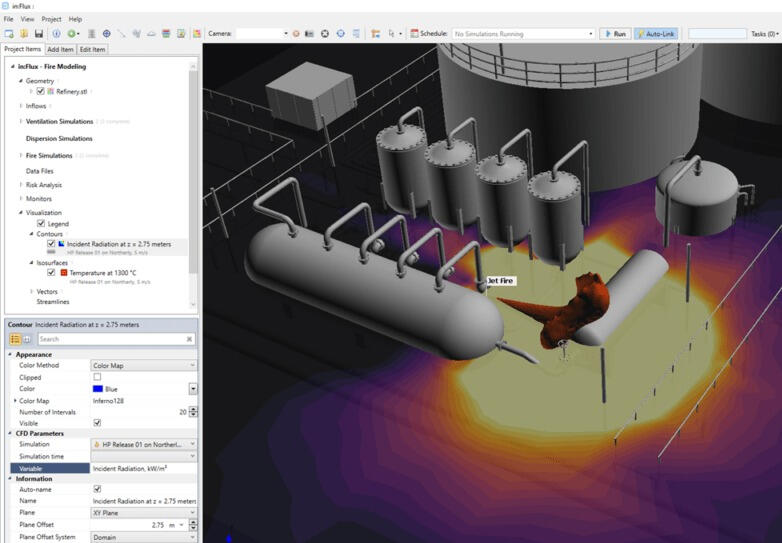Switch to the Add Item tab
Image resolution: width=782 pixels, height=543 pixels.
coord(60,49)
